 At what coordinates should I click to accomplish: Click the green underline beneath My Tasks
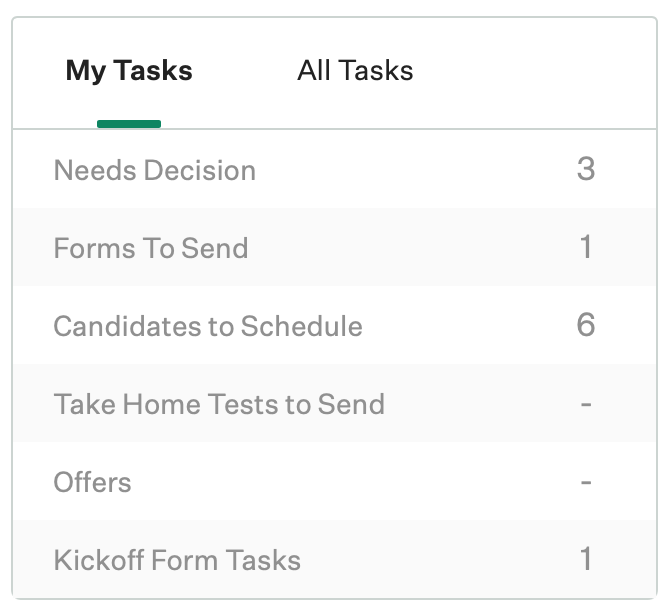(x=129, y=124)
